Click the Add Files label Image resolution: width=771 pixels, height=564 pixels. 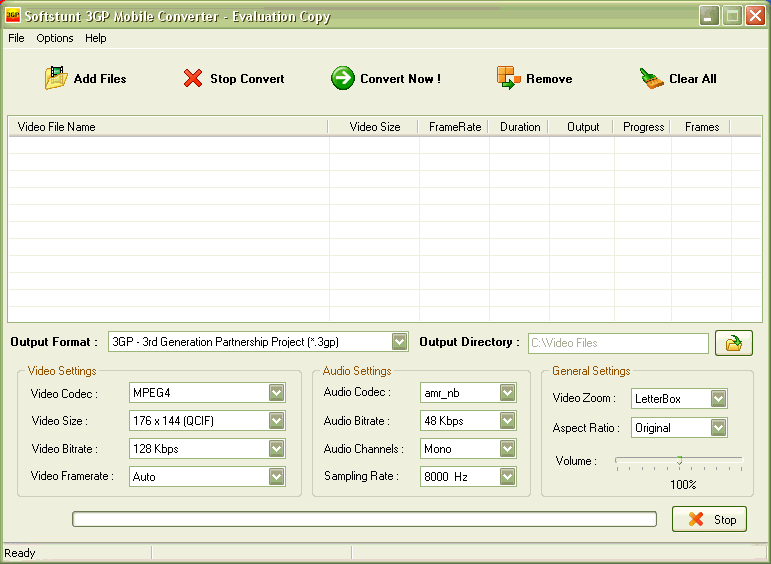(100, 79)
